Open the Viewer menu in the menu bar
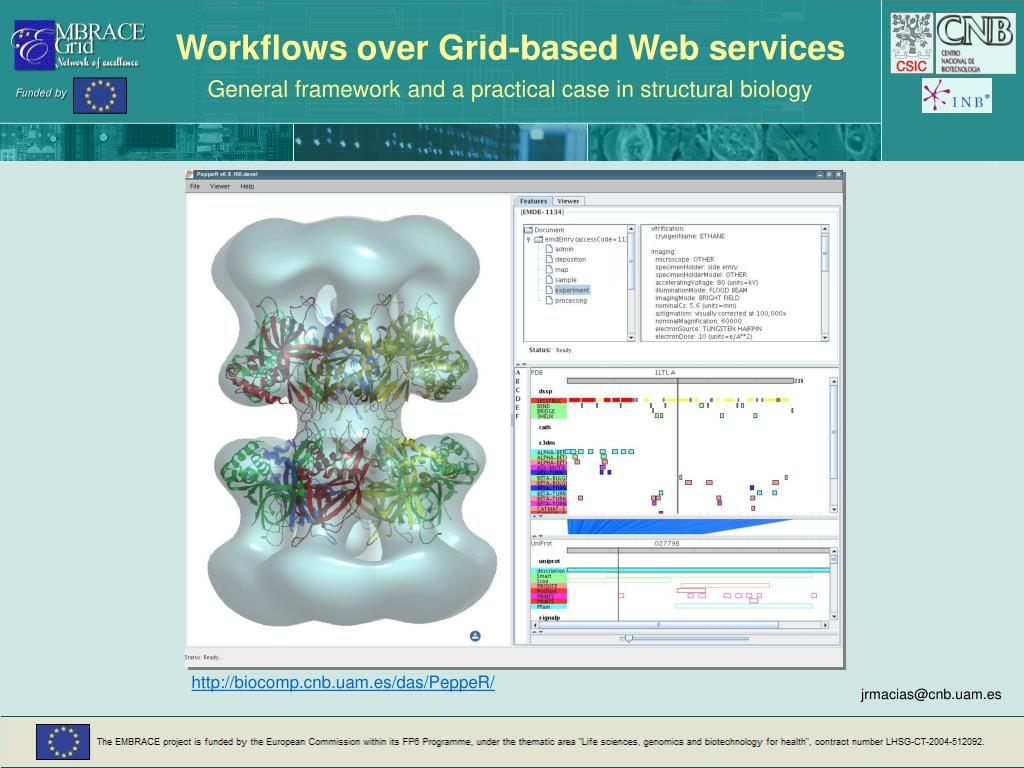1024x768 pixels. (x=219, y=186)
